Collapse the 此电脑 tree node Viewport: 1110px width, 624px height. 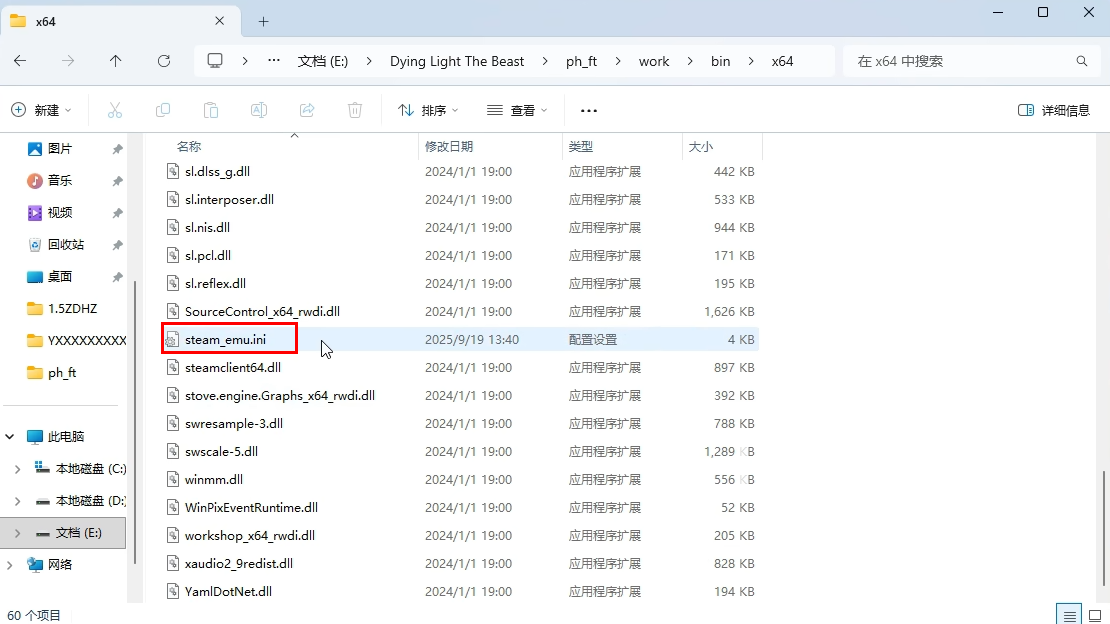pos(10,437)
